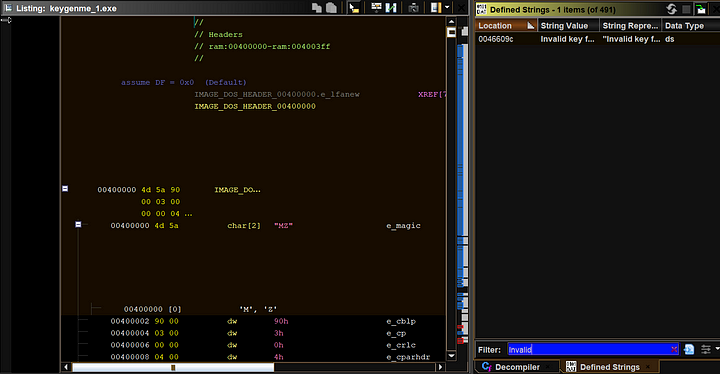The width and height of the screenshot is (720, 374).
Task: Sort by the String Value column
Action: tap(568, 26)
